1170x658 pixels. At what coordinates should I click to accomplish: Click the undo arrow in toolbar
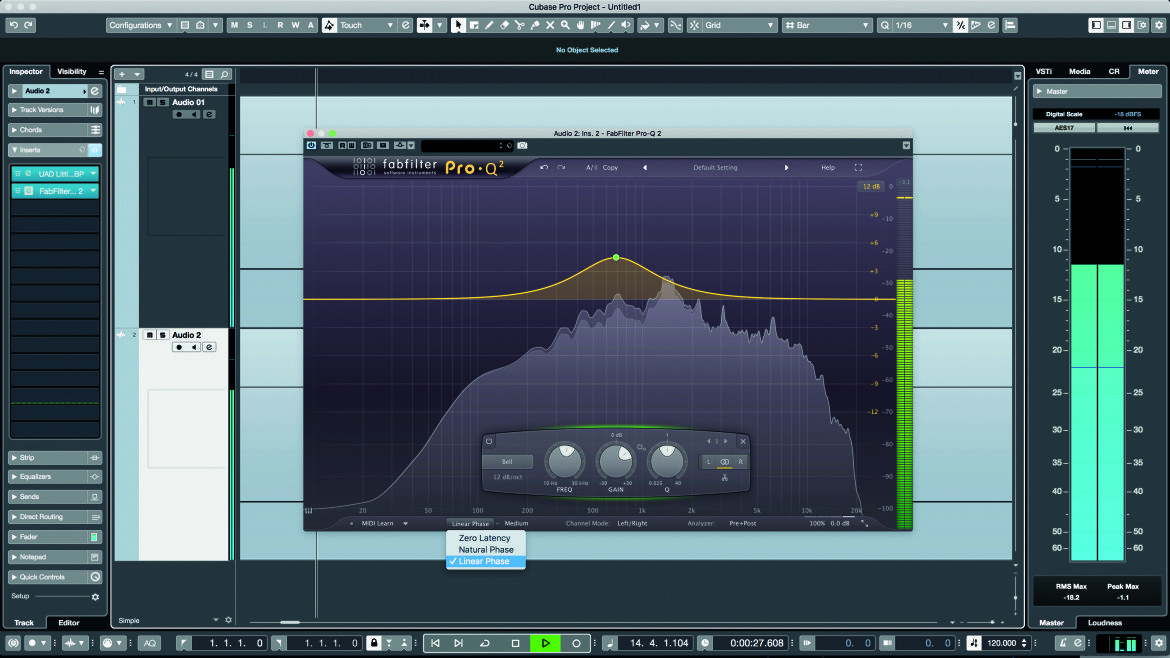point(13,25)
